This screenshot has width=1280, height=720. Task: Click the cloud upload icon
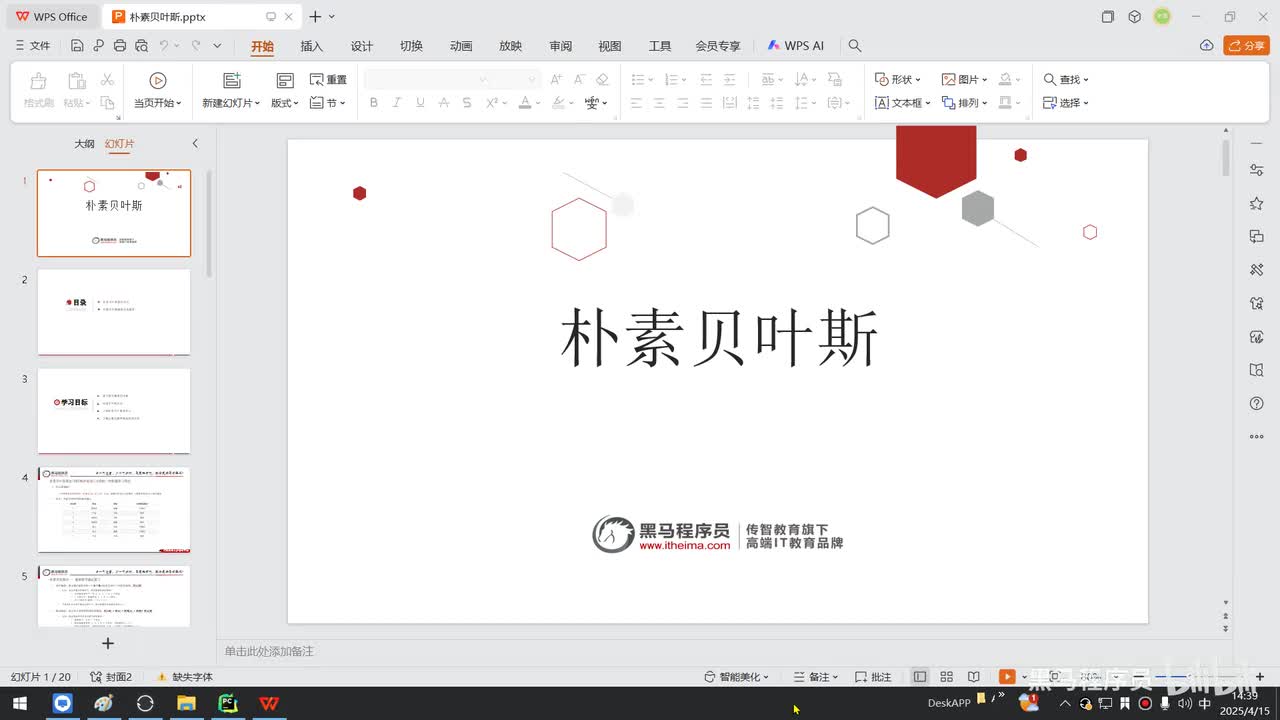click(x=1206, y=46)
